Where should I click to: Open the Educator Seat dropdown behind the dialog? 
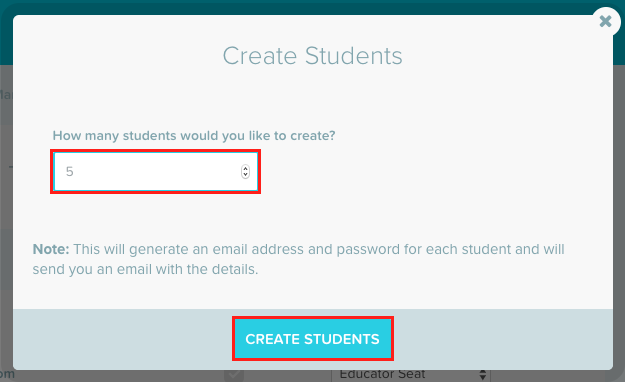[x=411, y=375]
